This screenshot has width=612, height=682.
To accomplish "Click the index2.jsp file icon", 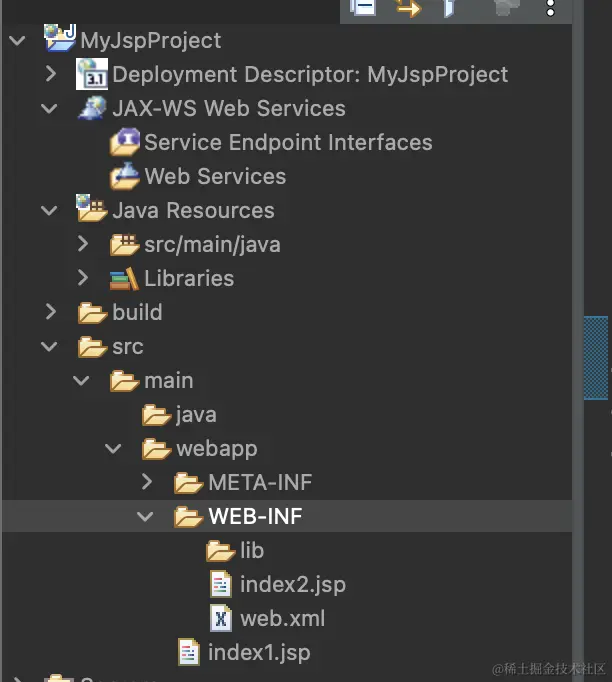I will pyautogui.click(x=220, y=584).
